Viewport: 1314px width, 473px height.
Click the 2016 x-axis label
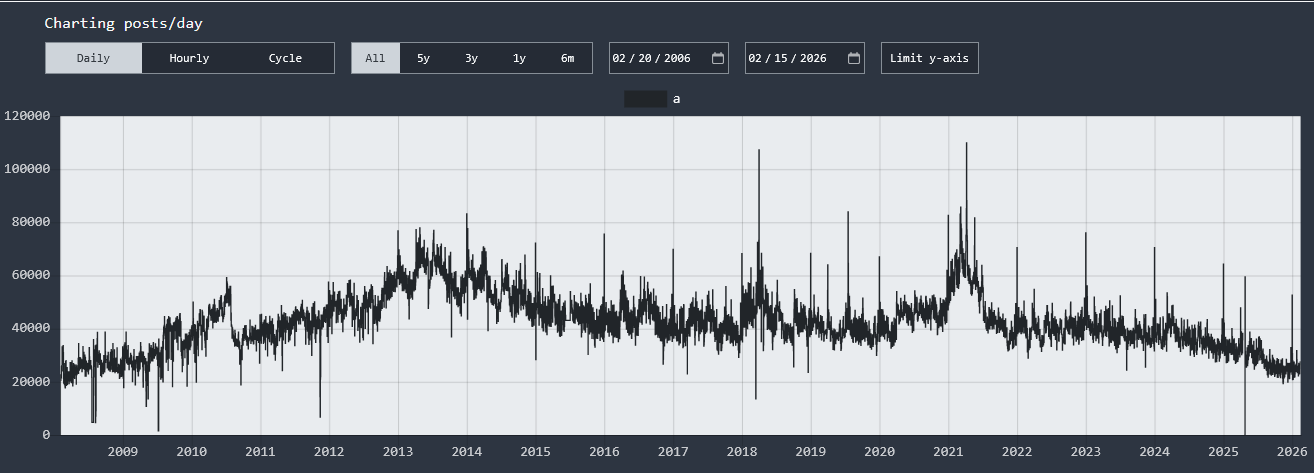pos(604,451)
